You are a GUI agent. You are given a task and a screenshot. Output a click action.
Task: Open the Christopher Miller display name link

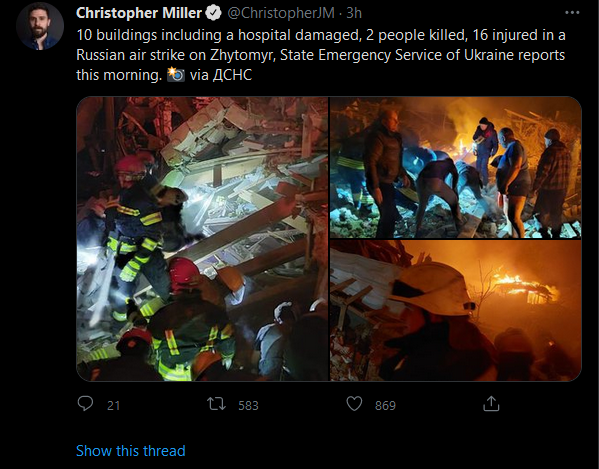(x=139, y=13)
